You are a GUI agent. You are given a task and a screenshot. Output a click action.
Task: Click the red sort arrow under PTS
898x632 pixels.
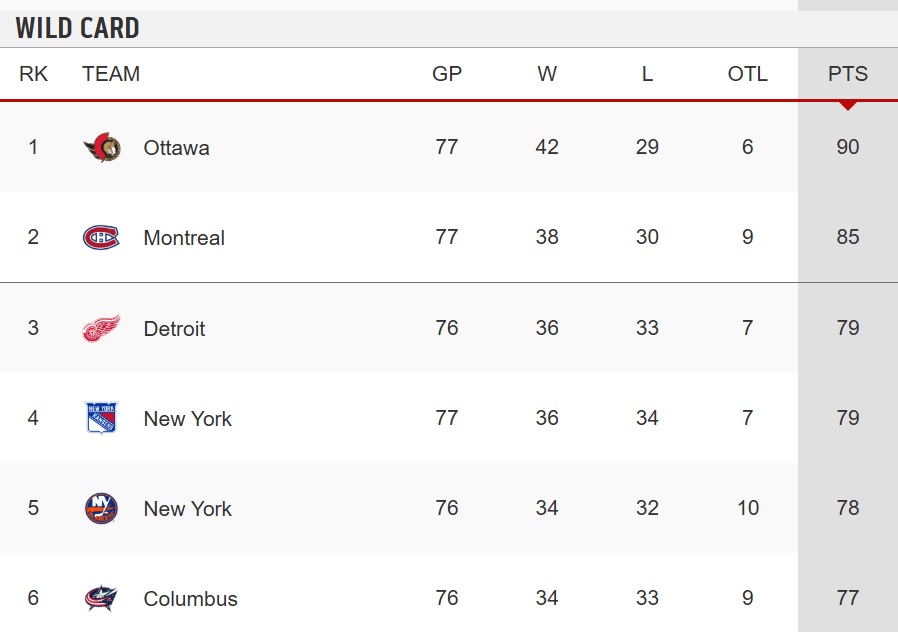tap(848, 106)
